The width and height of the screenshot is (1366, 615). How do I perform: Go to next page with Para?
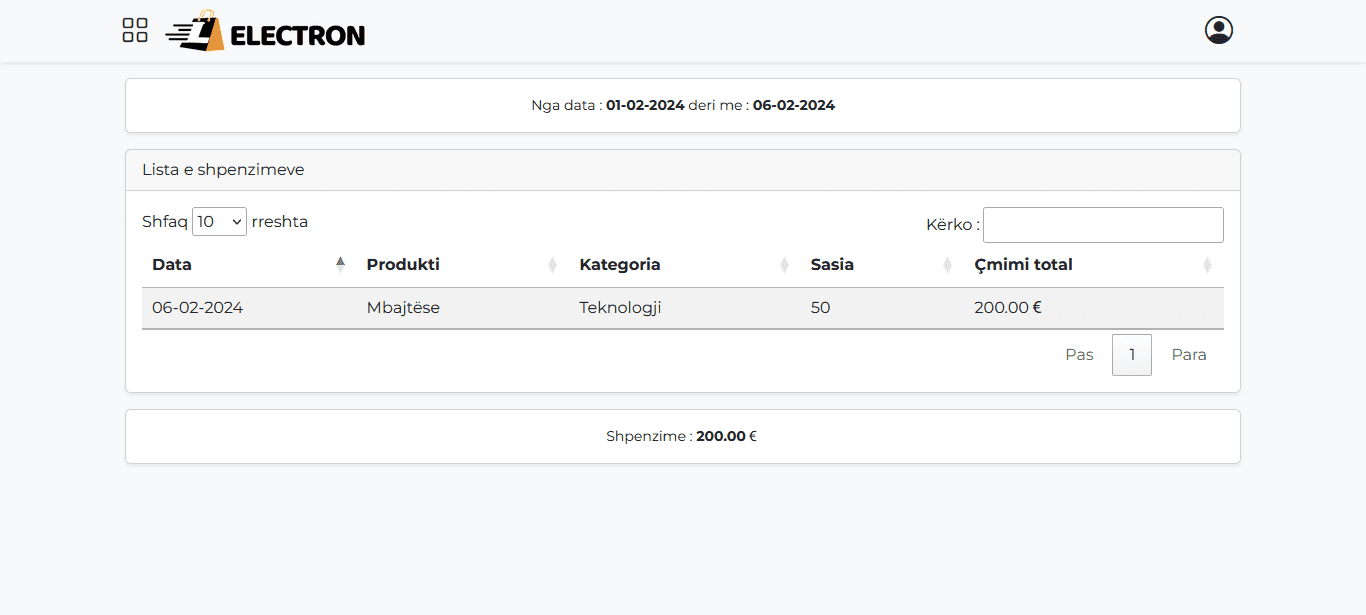1189,355
